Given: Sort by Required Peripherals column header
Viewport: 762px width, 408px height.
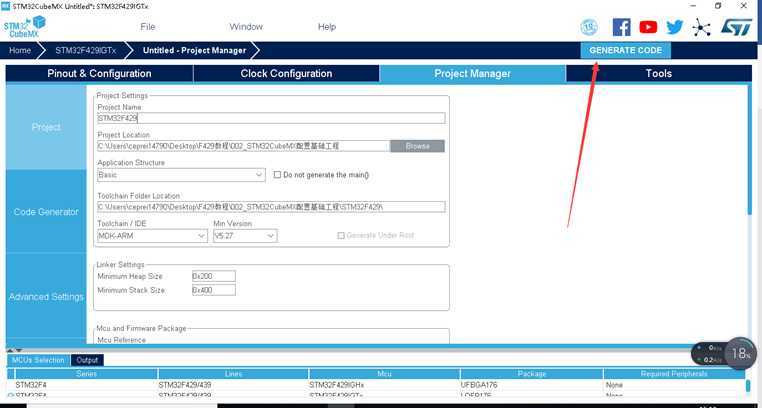Looking at the screenshot, I should [674, 374].
